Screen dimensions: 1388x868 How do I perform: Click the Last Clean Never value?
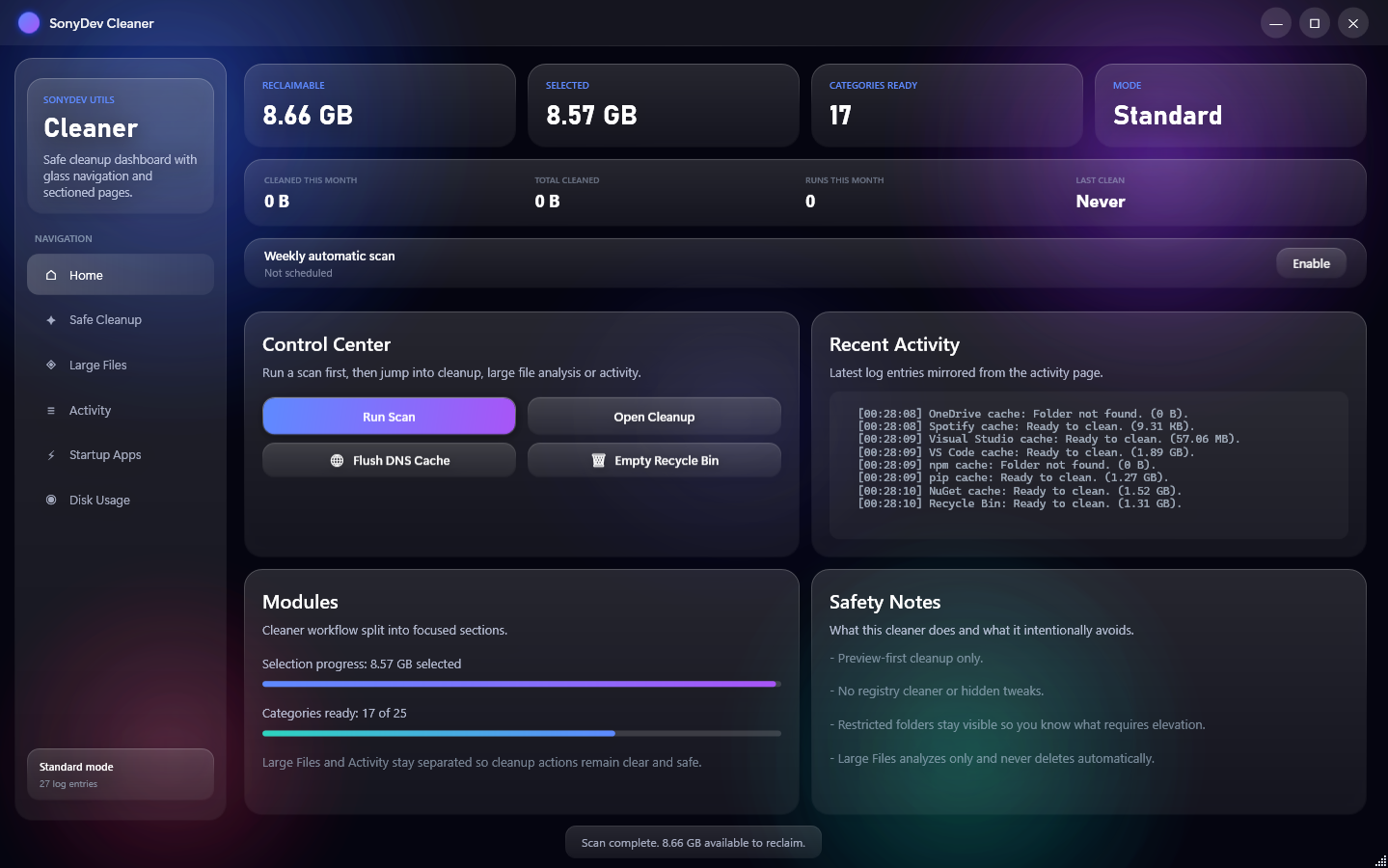click(x=1101, y=202)
